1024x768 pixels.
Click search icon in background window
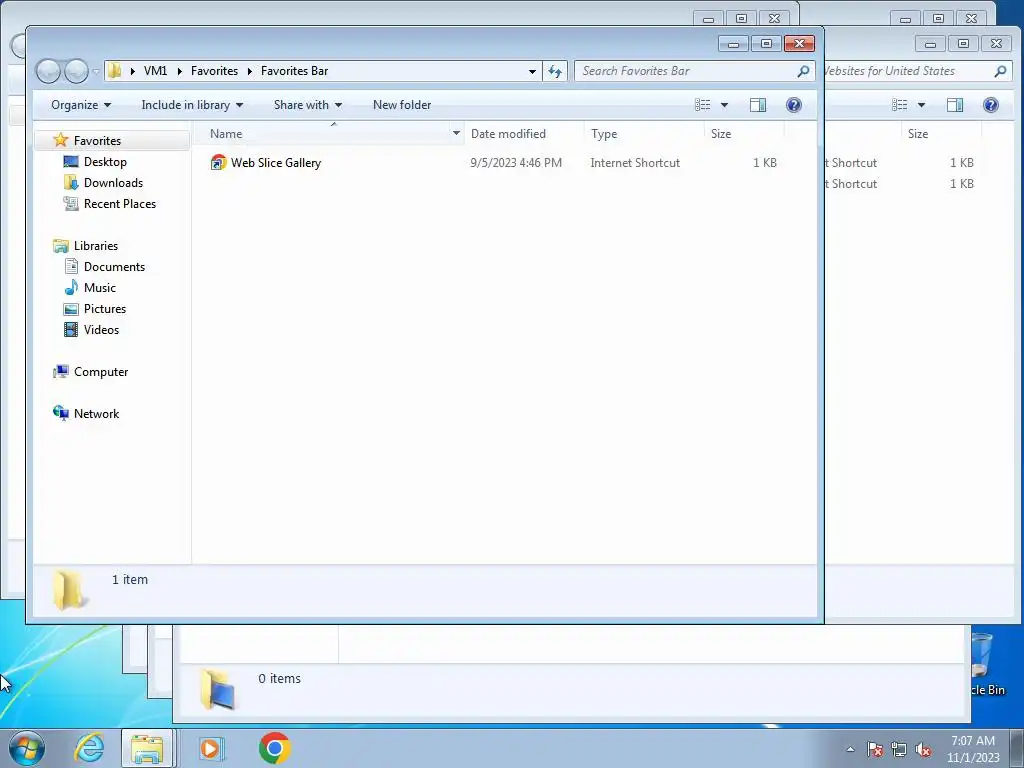pyautogui.click(x=1000, y=71)
